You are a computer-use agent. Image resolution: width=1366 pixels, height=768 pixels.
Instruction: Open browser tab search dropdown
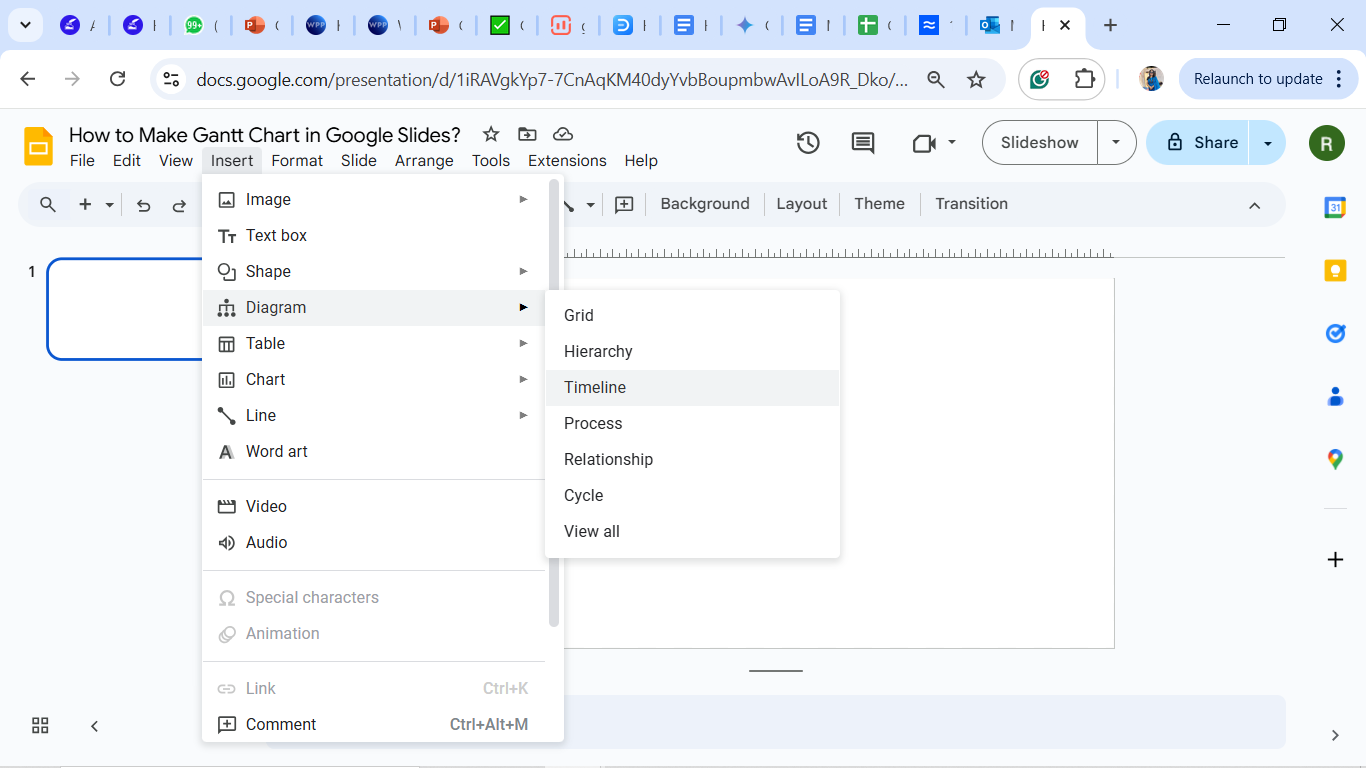click(x=25, y=25)
